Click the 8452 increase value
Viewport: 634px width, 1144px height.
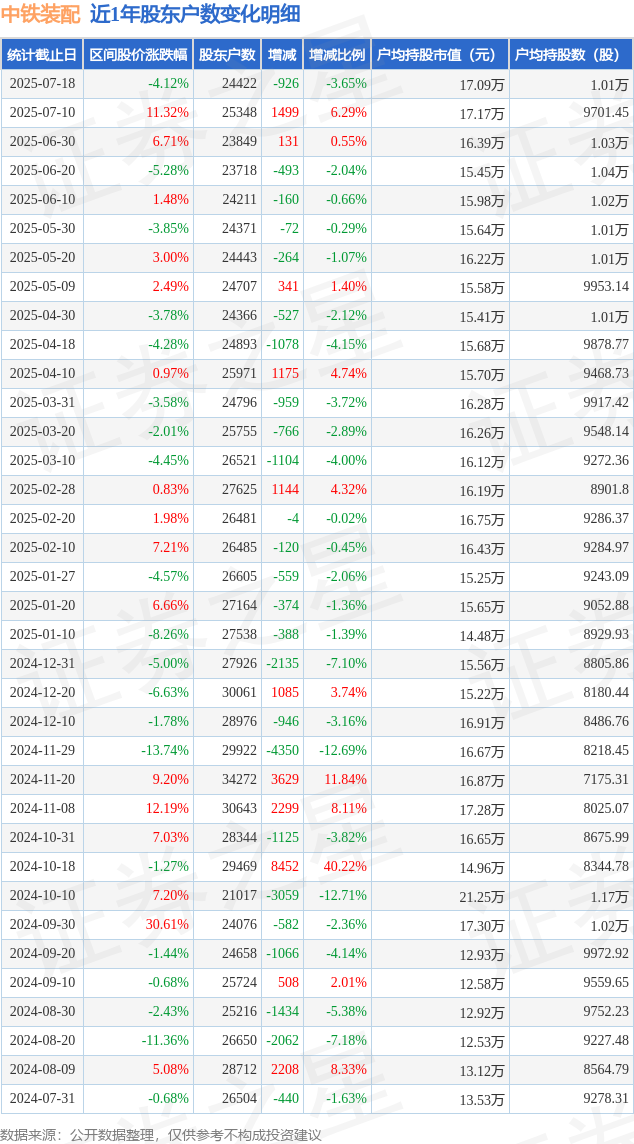(x=285, y=866)
